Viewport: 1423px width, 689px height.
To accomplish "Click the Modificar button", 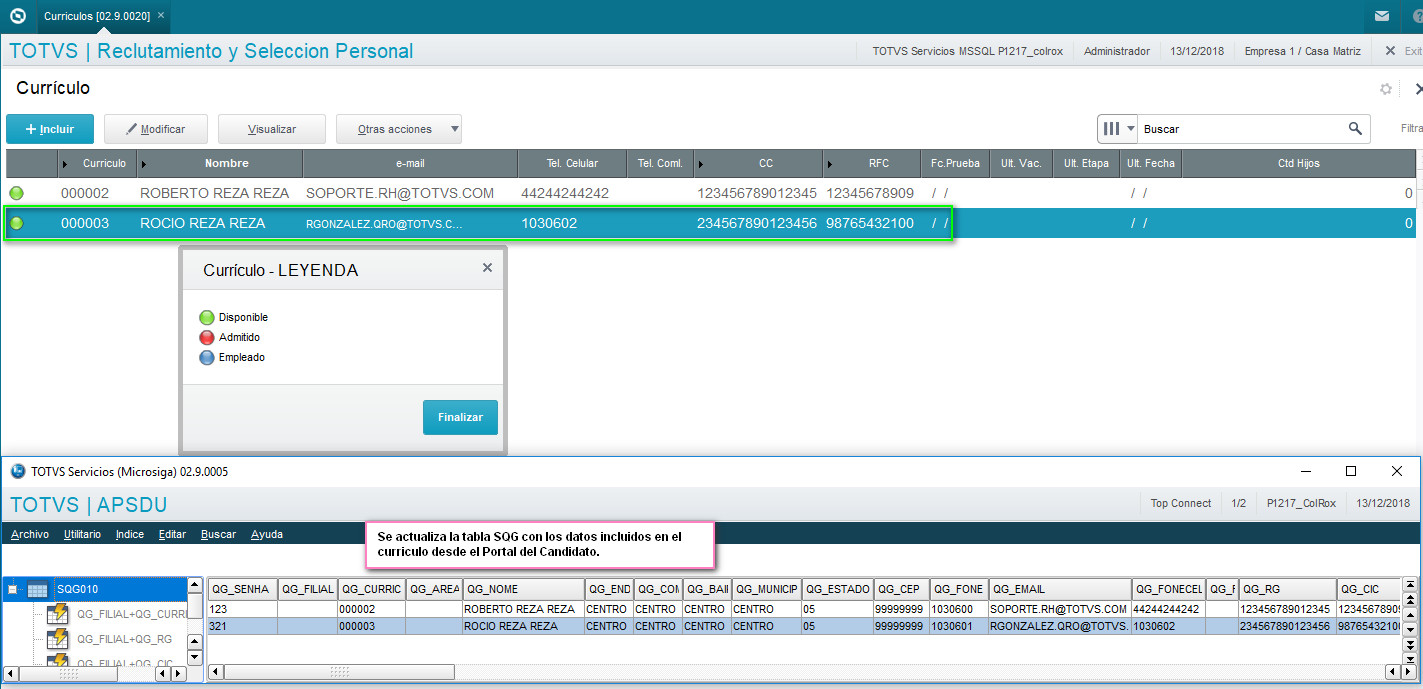I will (x=158, y=129).
